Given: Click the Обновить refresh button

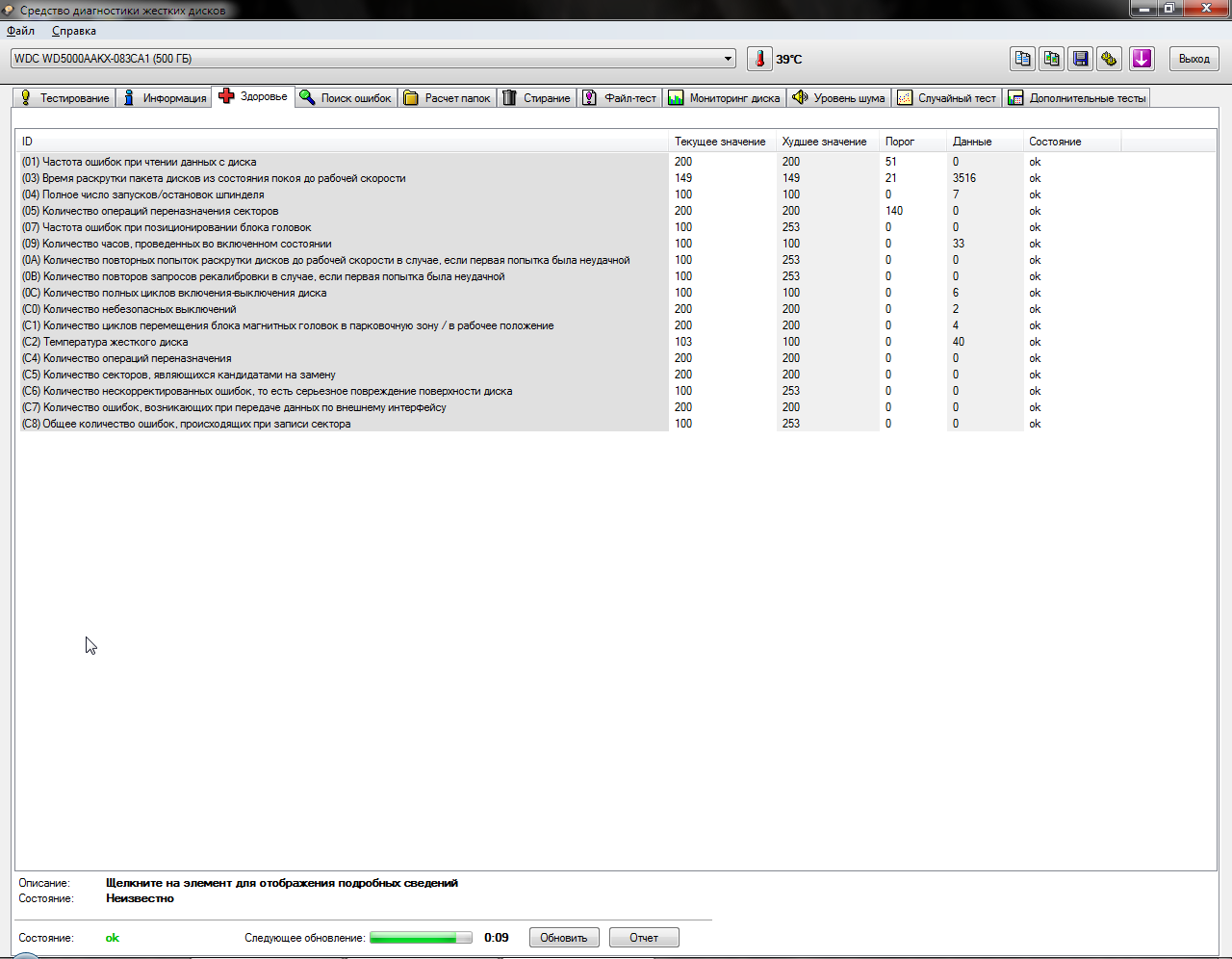Looking at the screenshot, I should (564, 938).
